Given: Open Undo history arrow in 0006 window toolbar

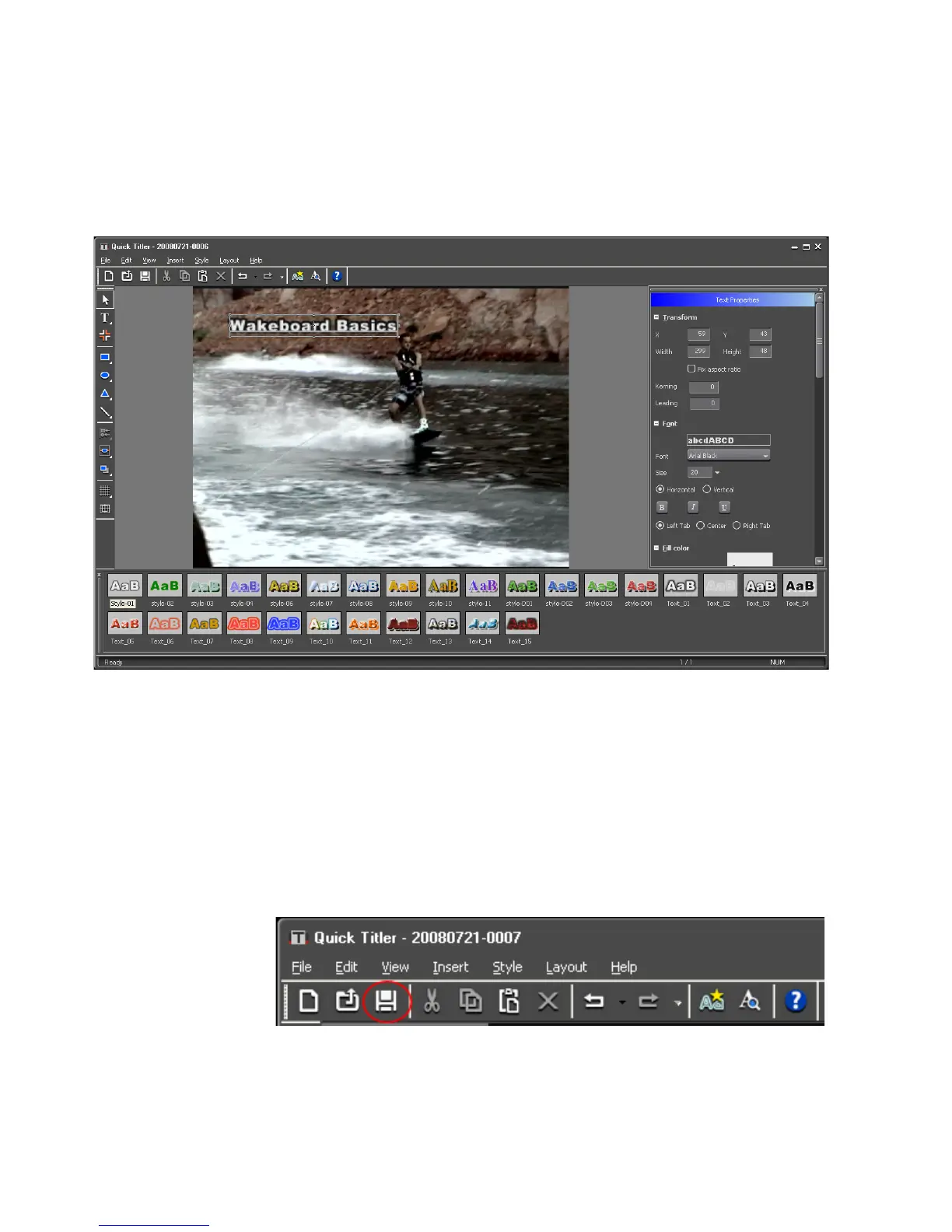Looking at the screenshot, I should coord(256,277).
